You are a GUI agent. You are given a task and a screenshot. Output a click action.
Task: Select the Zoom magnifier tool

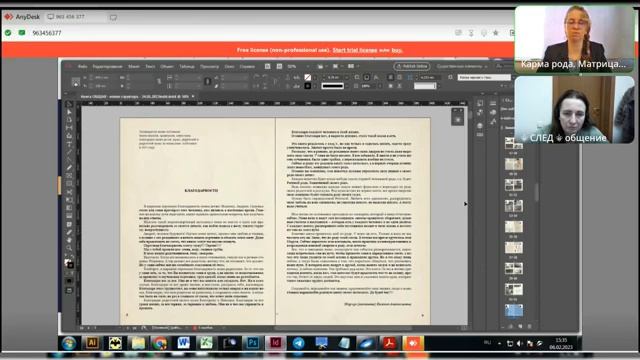(x=69, y=248)
